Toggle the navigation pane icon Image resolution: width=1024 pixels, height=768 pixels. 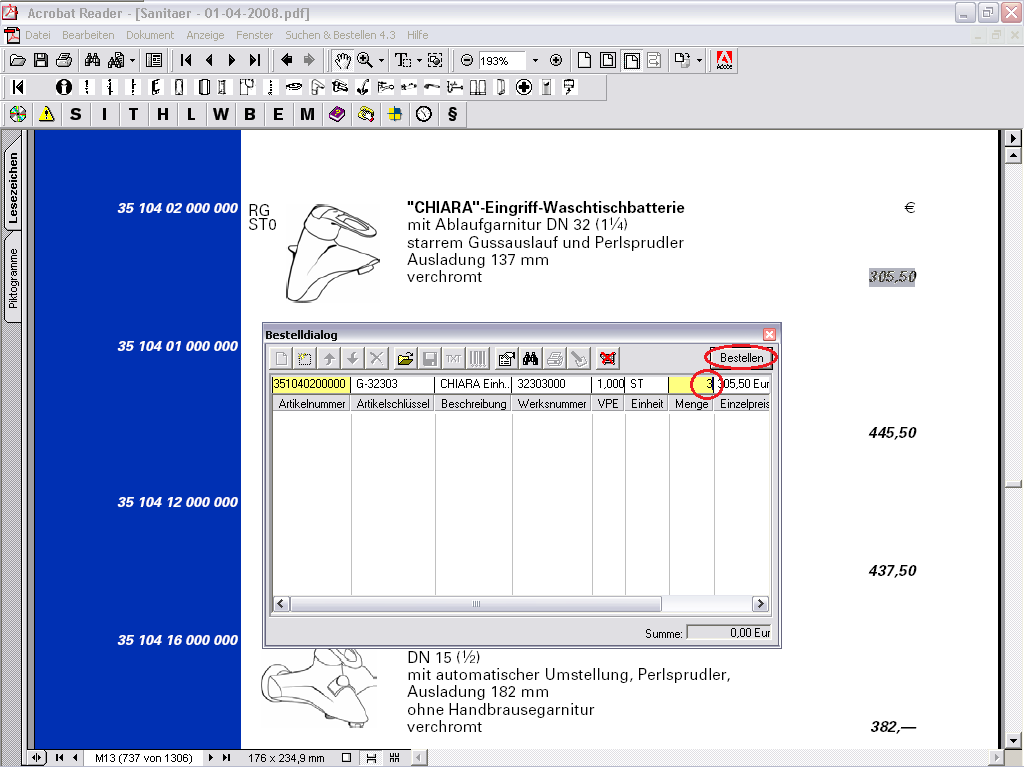(x=154, y=61)
